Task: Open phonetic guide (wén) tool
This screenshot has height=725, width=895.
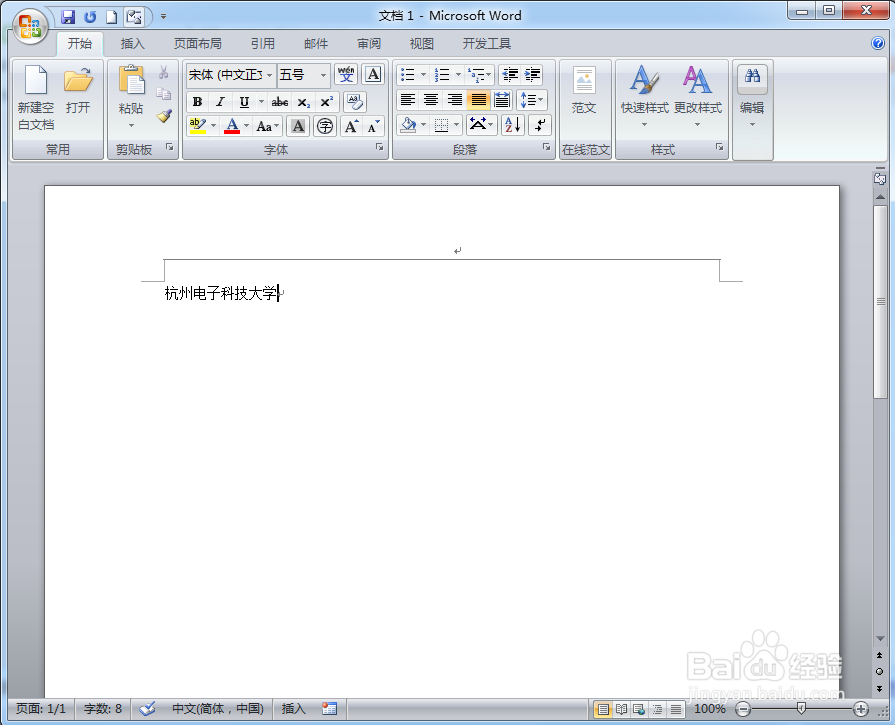Action: [x=346, y=74]
